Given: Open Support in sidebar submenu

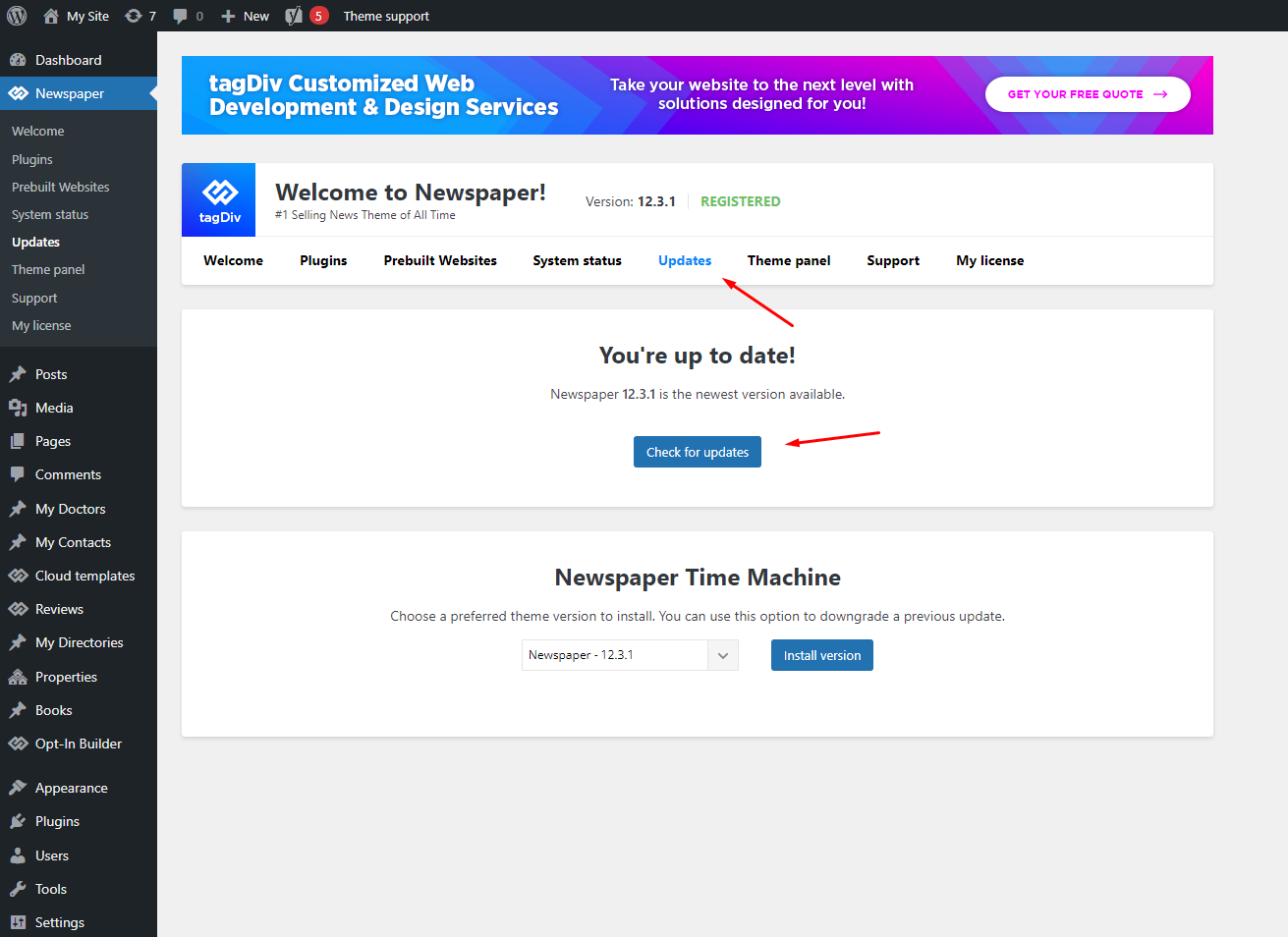Looking at the screenshot, I should pos(34,298).
